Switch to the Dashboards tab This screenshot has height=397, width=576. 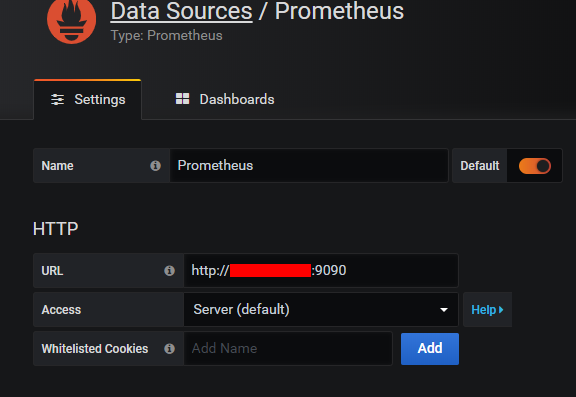tap(225, 99)
